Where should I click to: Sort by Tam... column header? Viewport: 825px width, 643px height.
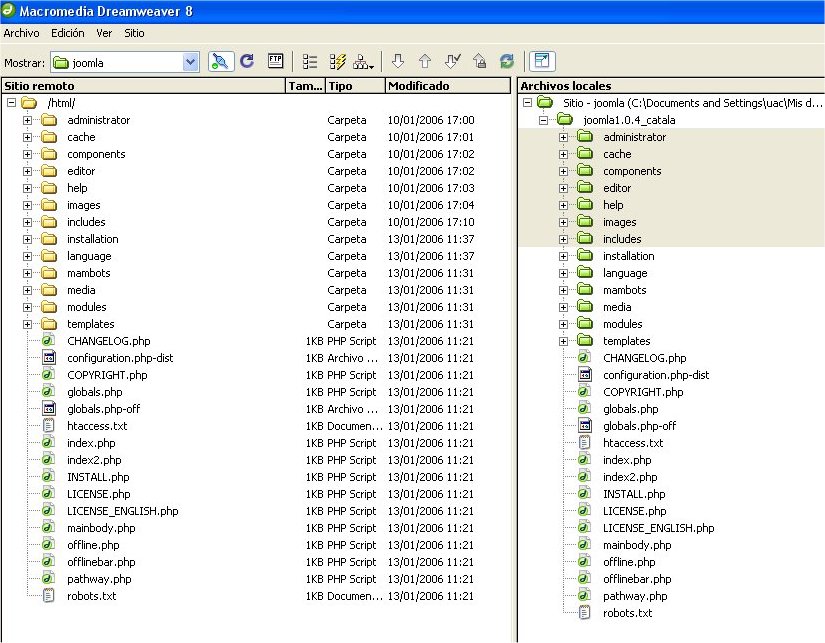point(305,86)
